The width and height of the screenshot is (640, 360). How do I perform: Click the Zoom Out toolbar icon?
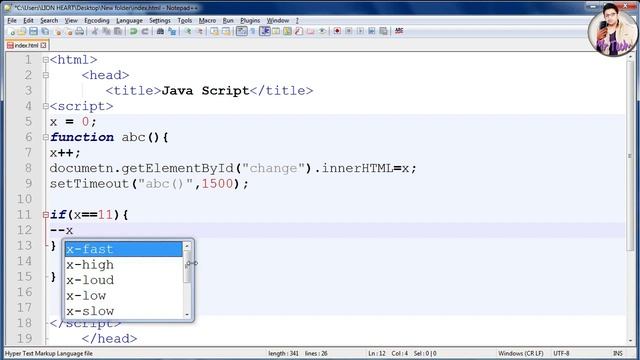(x=200, y=31)
